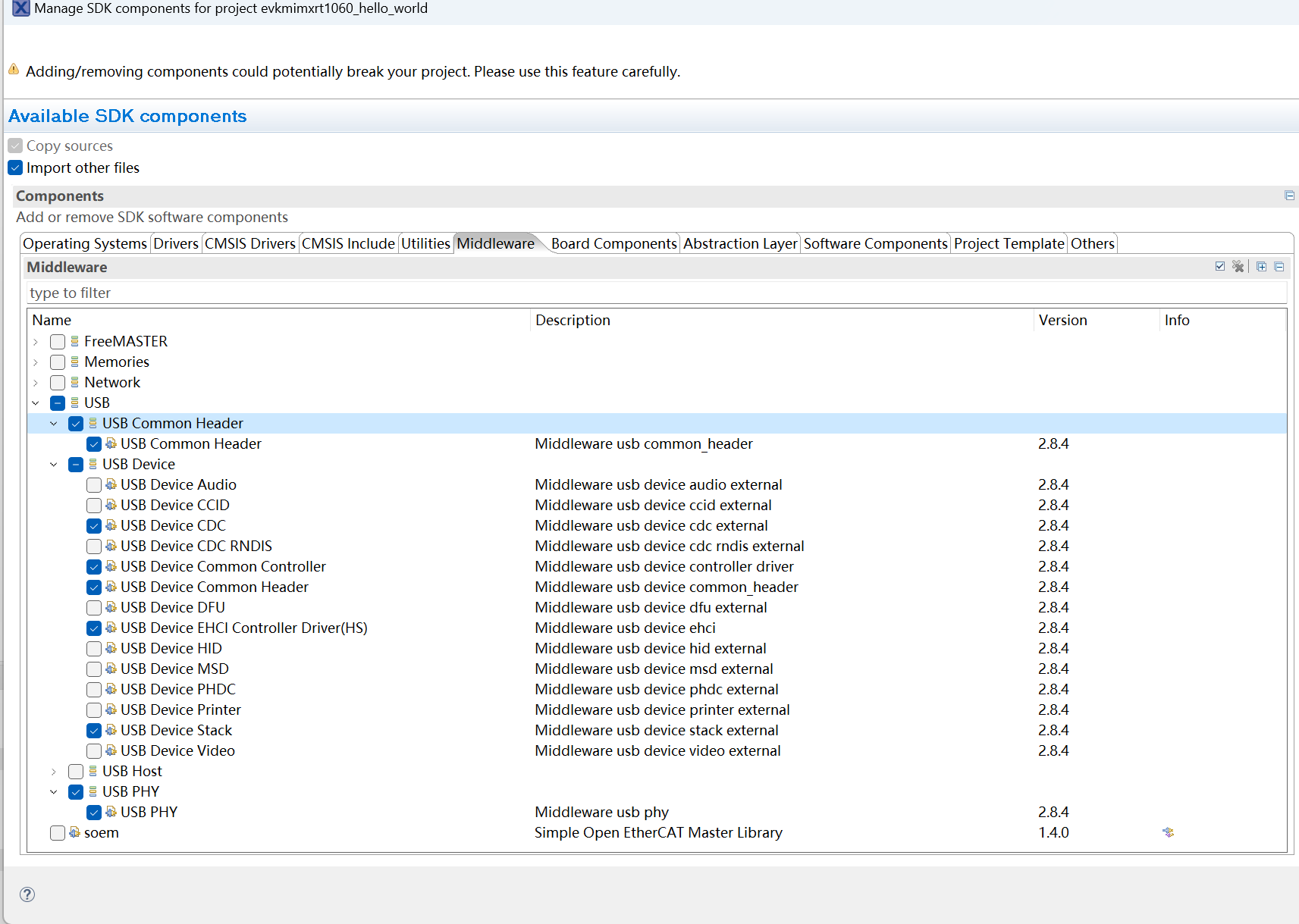Switch to the Drivers tab
Image resolution: width=1299 pixels, height=924 pixels.
point(176,243)
